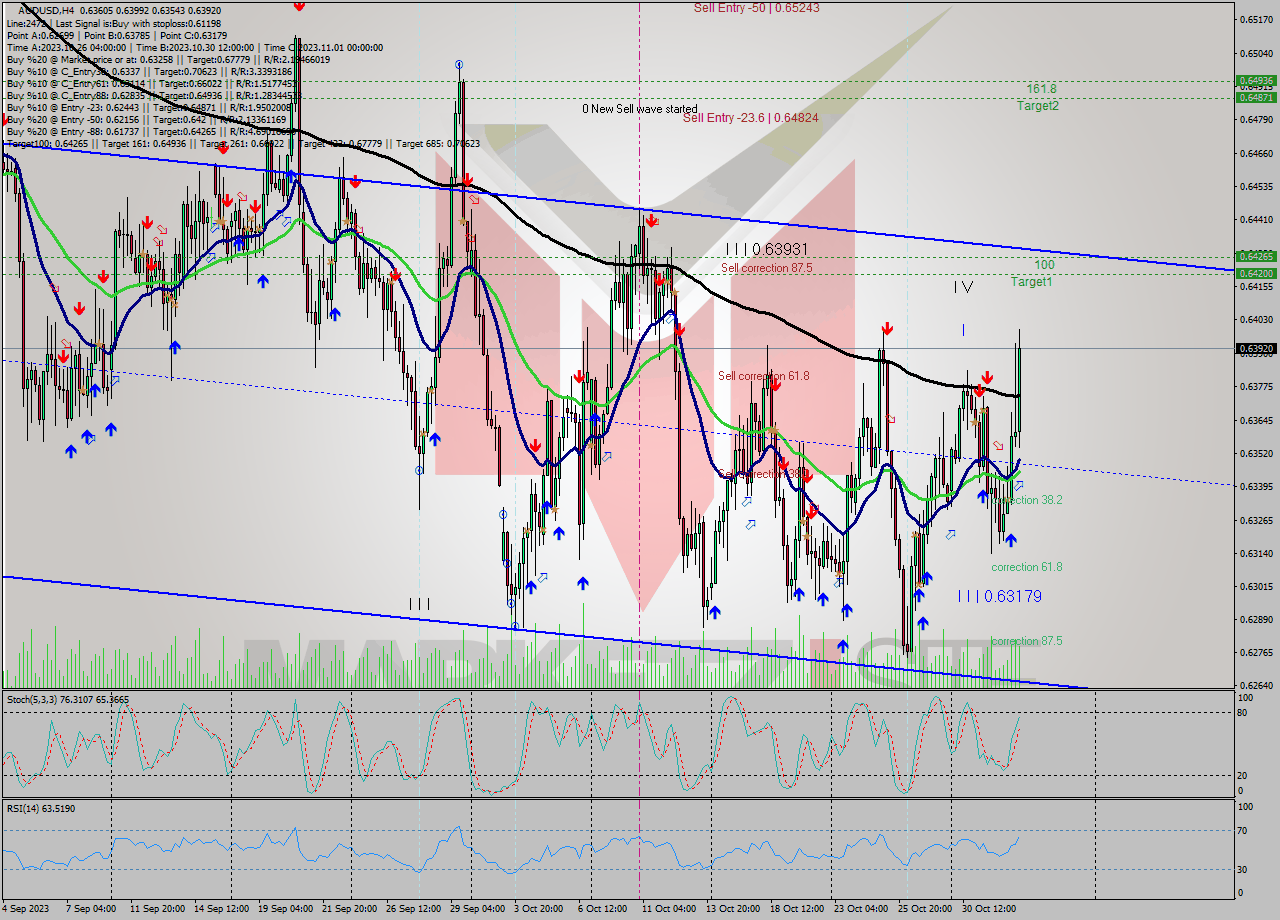Click the Target100: 0.64265 summary line
This screenshot has height=920, width=1280.
243,143
